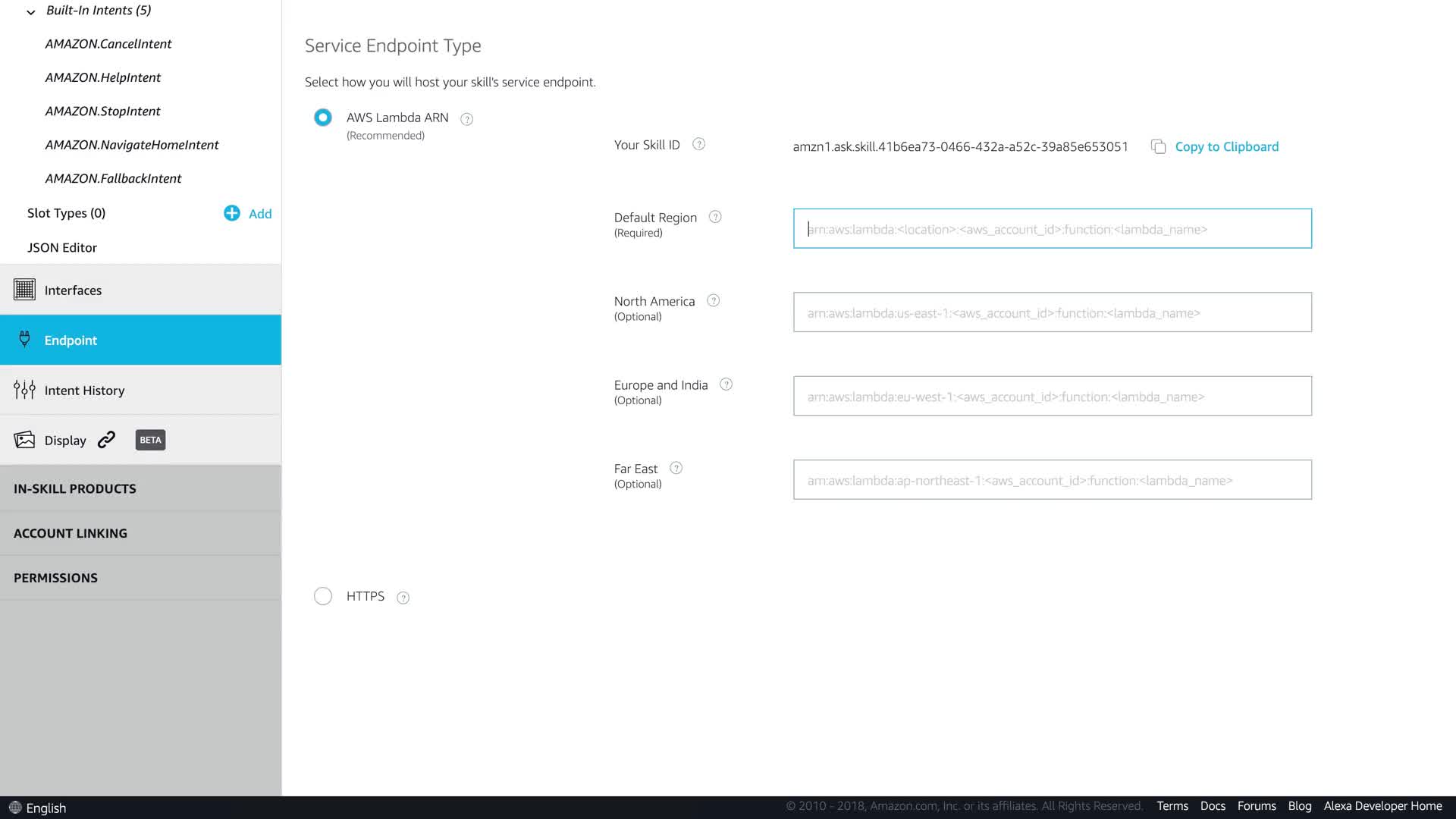Click the link icon beside Display
Viewport: 1456px width, 819px height.
pos(107,440)
